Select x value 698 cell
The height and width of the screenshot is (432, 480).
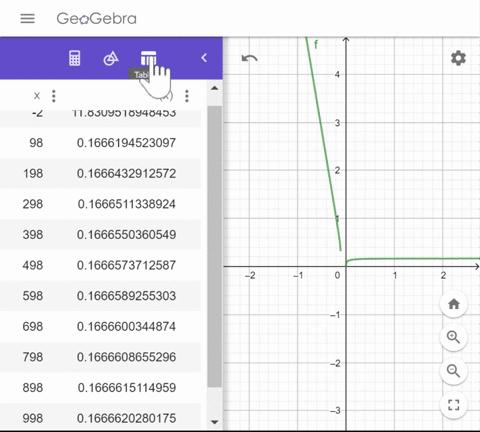33,326
